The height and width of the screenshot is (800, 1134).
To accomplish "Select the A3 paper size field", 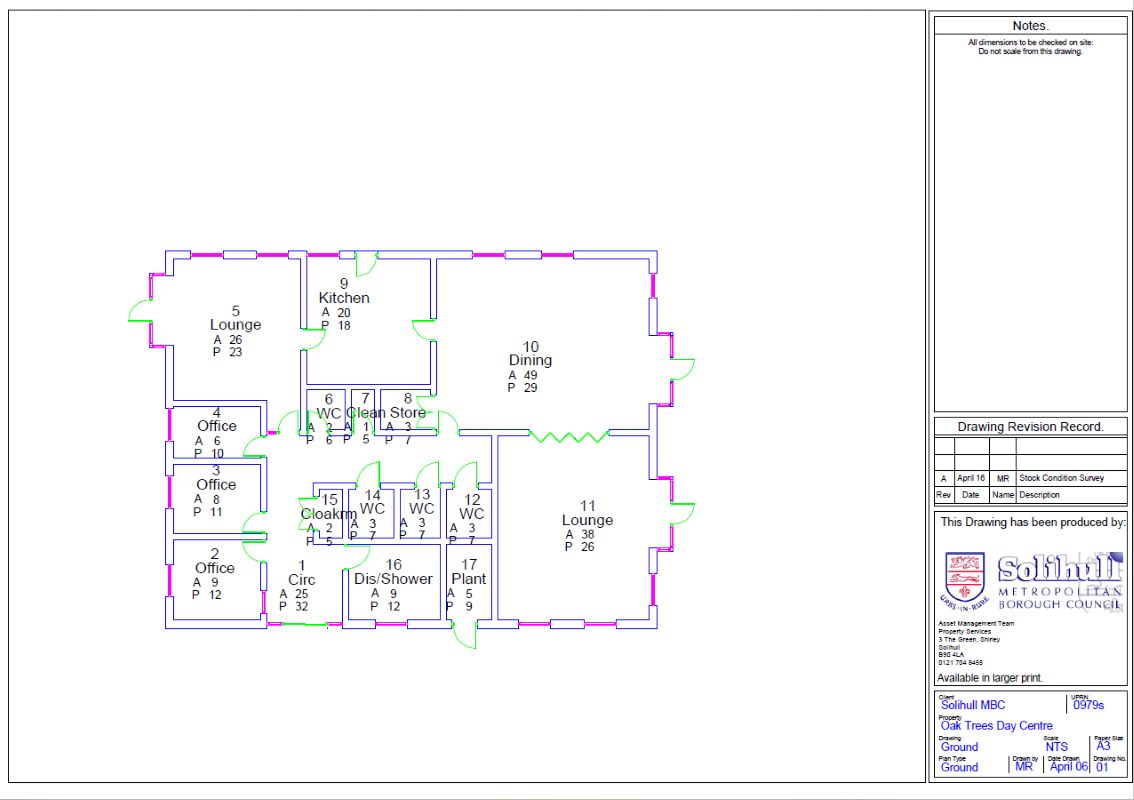I will coord(1103,746).
